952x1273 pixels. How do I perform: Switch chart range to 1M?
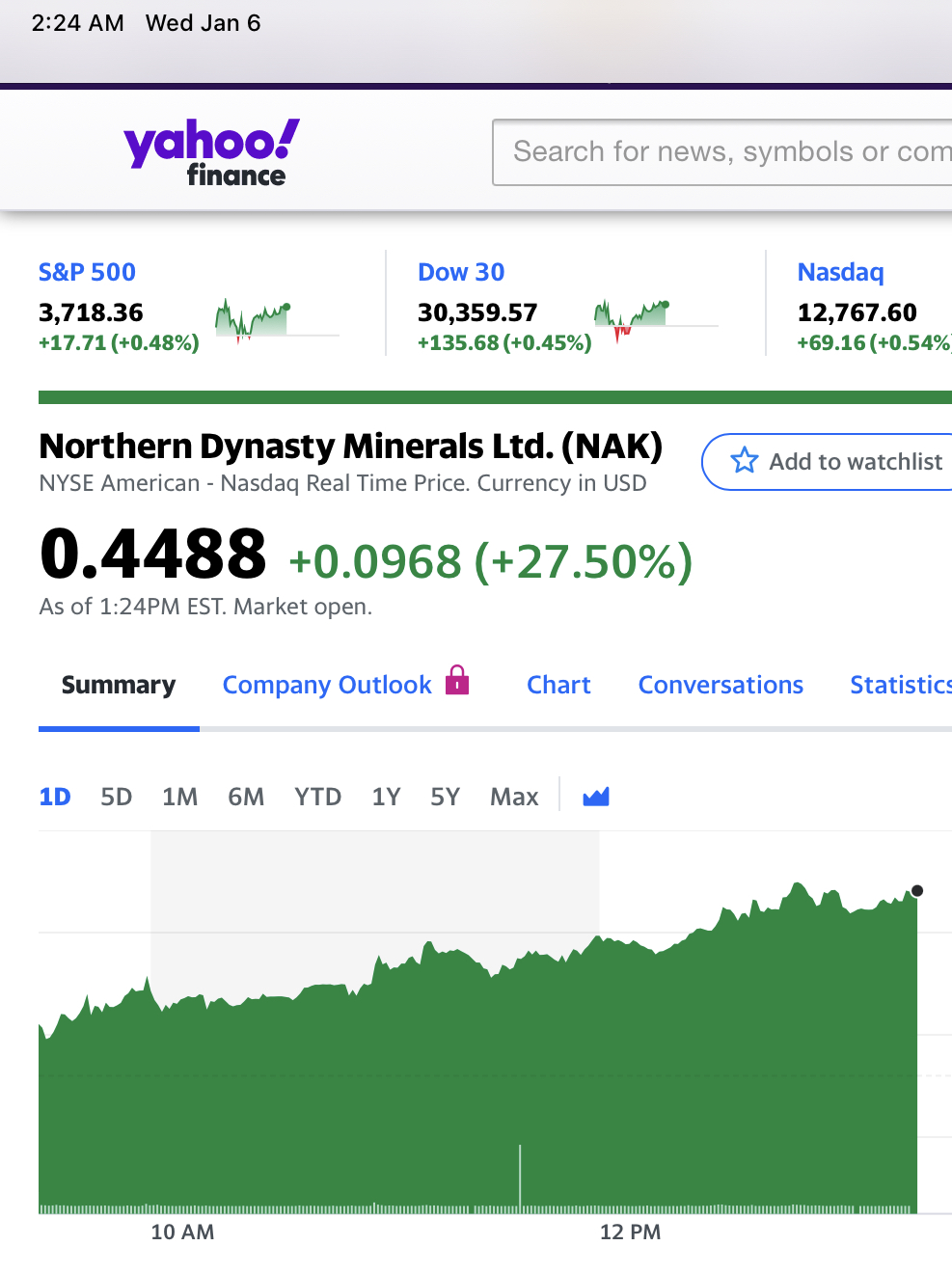179,797
